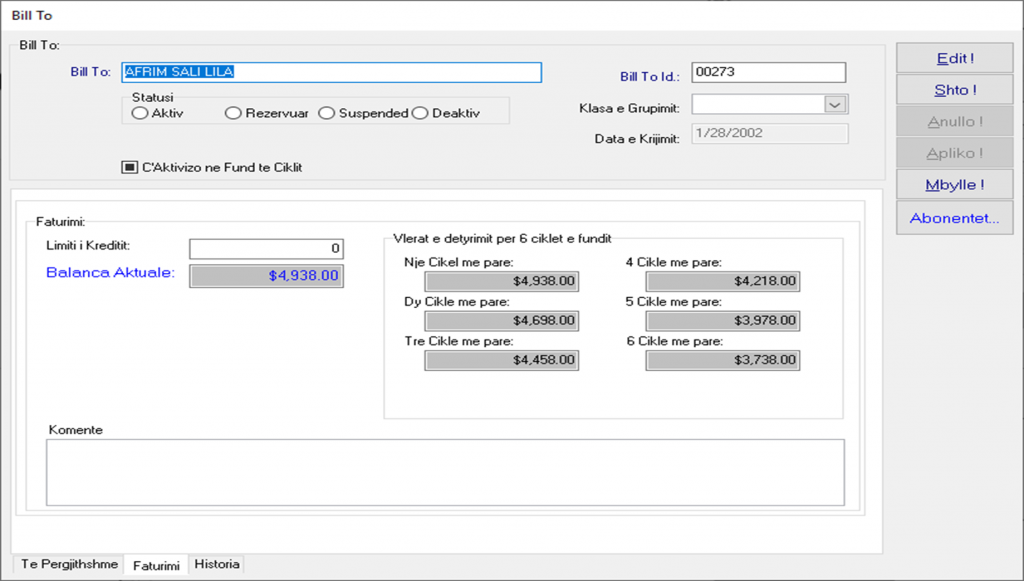Click the Balanca Aktuale value field
The image size is (1024, 581).
click(x=266, y=275)
